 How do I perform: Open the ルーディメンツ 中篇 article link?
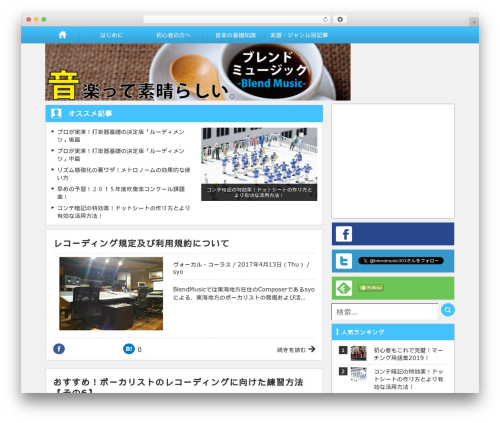(x=121, y=155)
